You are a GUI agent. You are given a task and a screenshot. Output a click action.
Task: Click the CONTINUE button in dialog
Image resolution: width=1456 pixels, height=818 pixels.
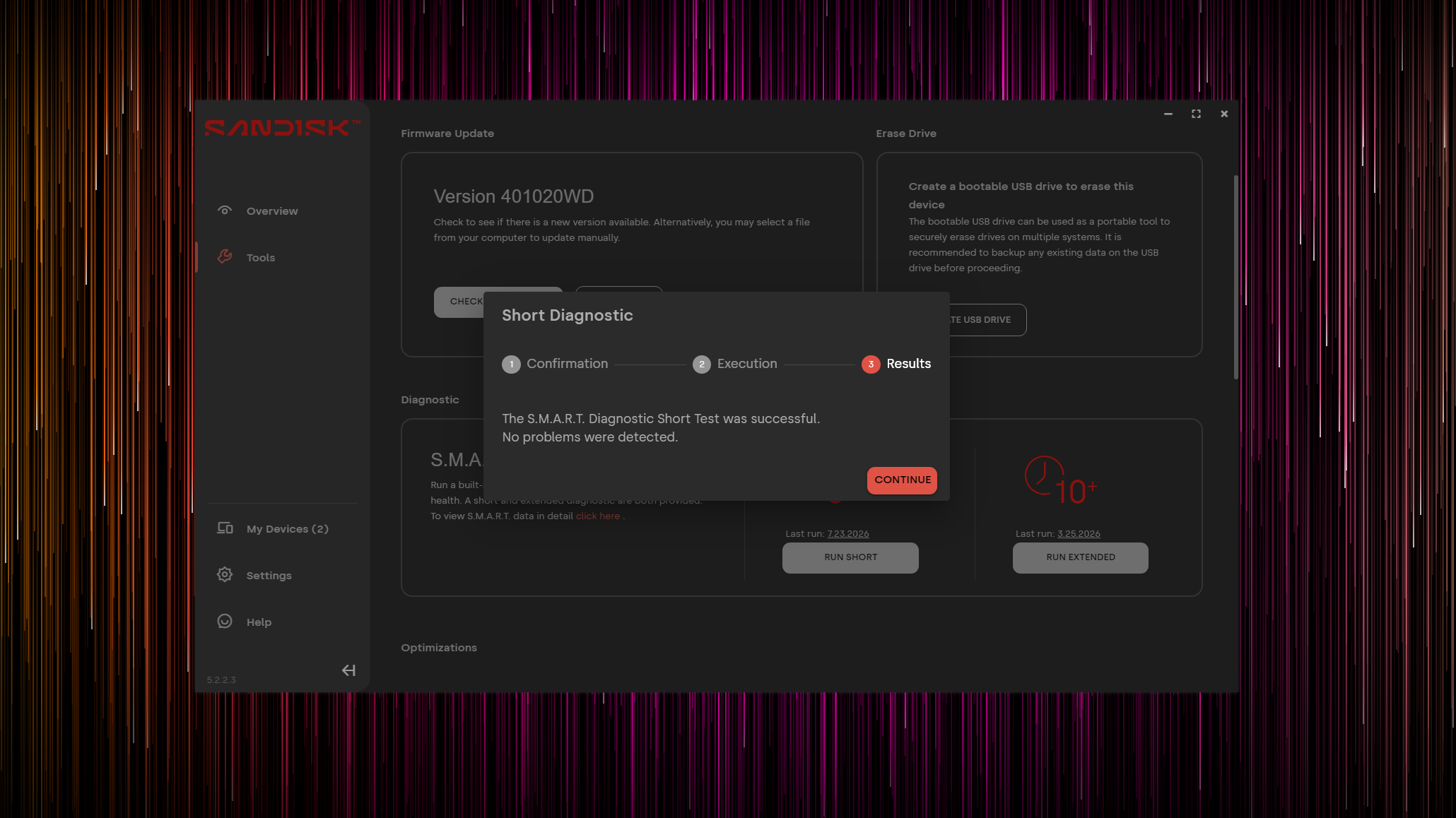(x=902, y=480)
